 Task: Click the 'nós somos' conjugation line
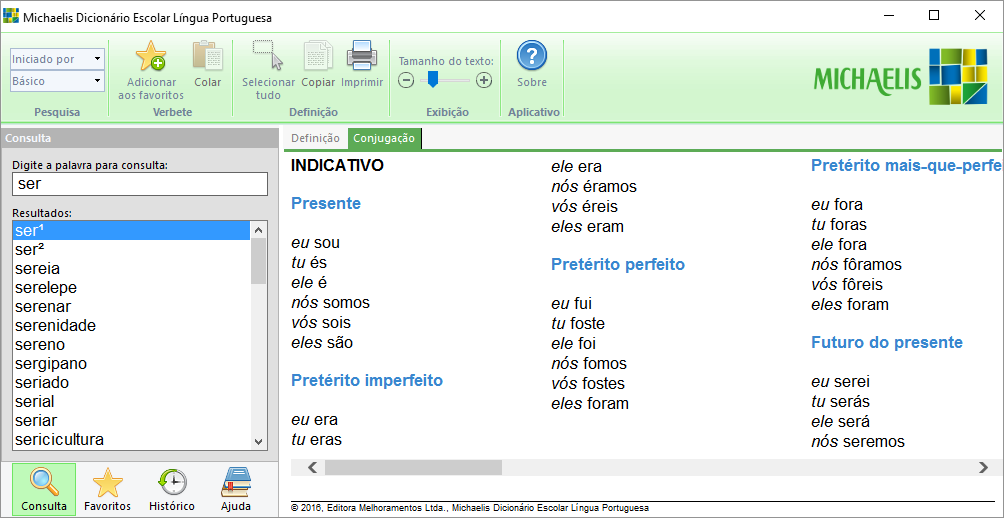coord(330,302)
